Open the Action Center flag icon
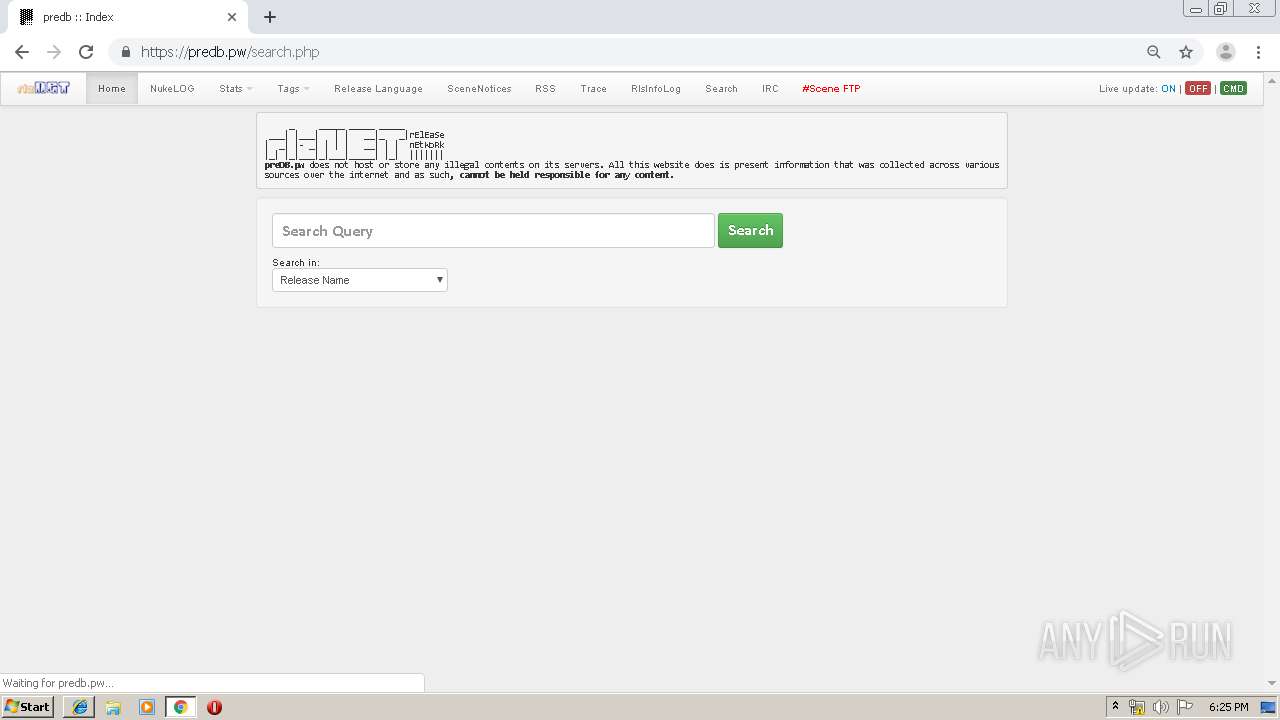 pyautogui.click(x=1185, y=707)
